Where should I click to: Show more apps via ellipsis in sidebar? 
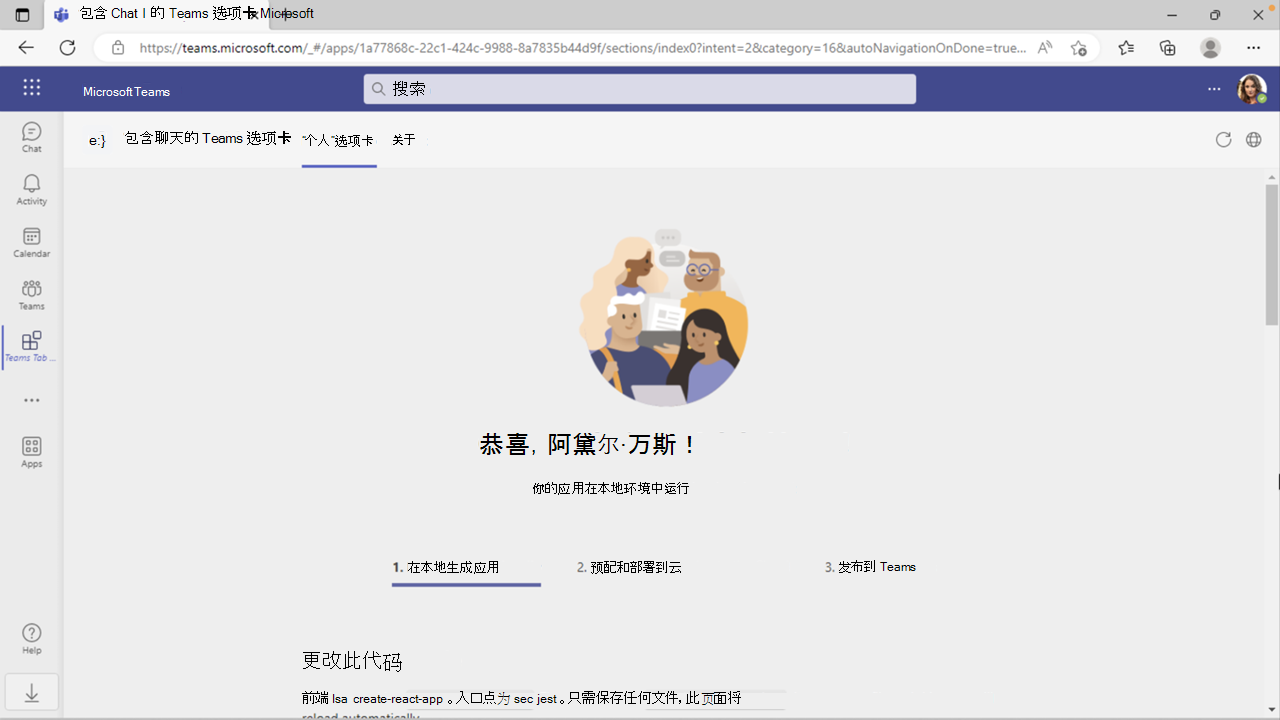click(x=32, y=400)
